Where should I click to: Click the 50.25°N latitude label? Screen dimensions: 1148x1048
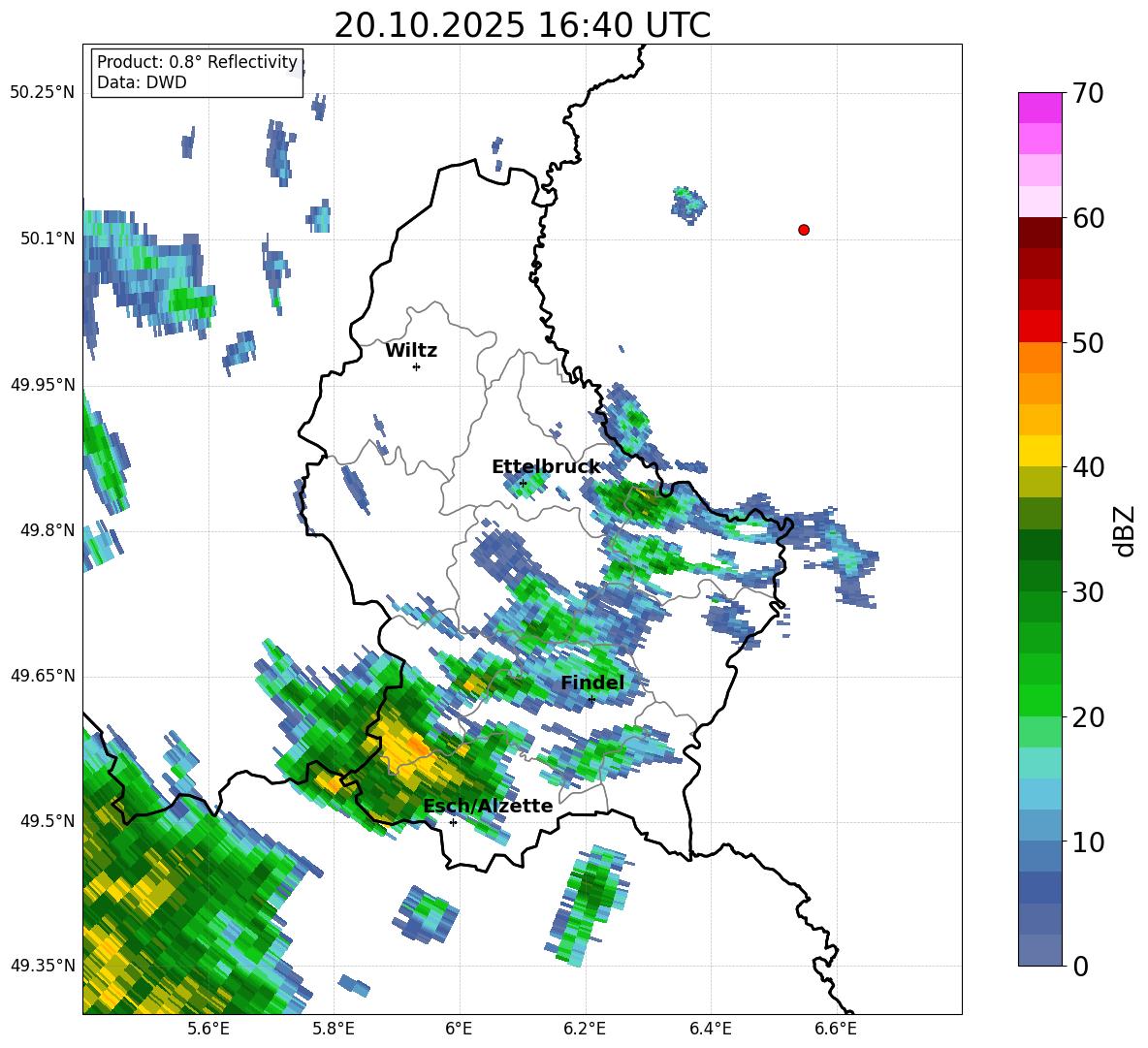tap(42, 93)
